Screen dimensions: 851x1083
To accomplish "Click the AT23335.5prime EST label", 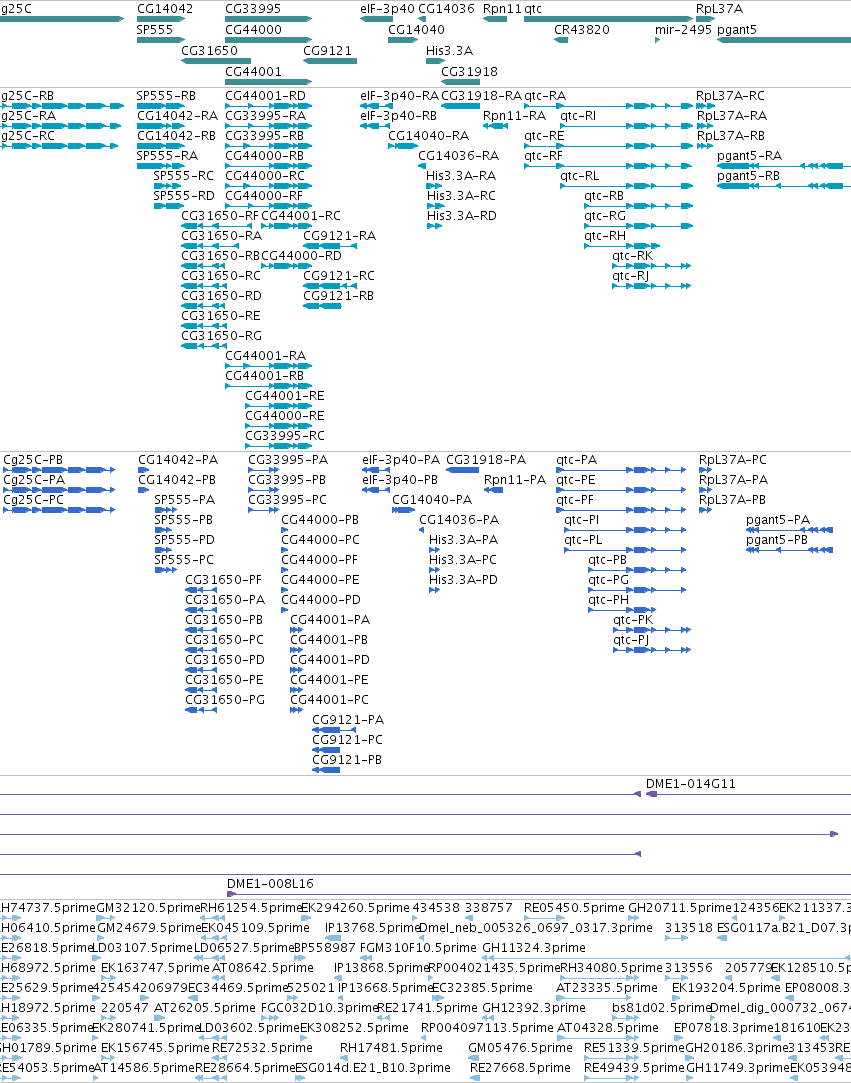I will 606,988.
